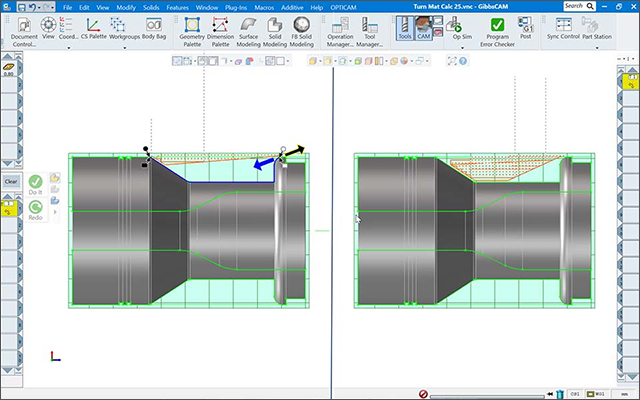Expand the Op Sim dropdown
The height and width of the screenshot is (400, 640).
click(463, 47)
